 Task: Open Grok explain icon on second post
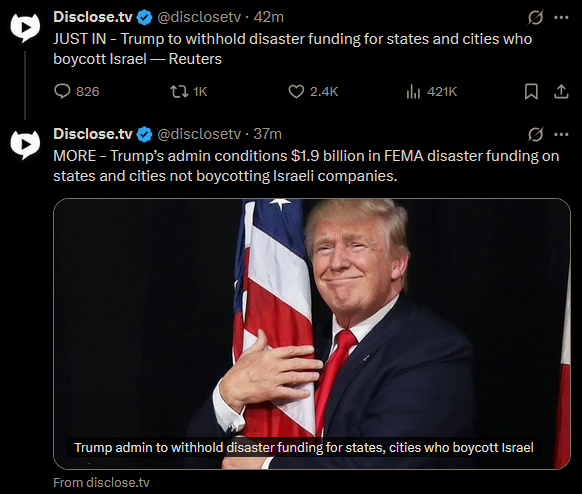536,134
